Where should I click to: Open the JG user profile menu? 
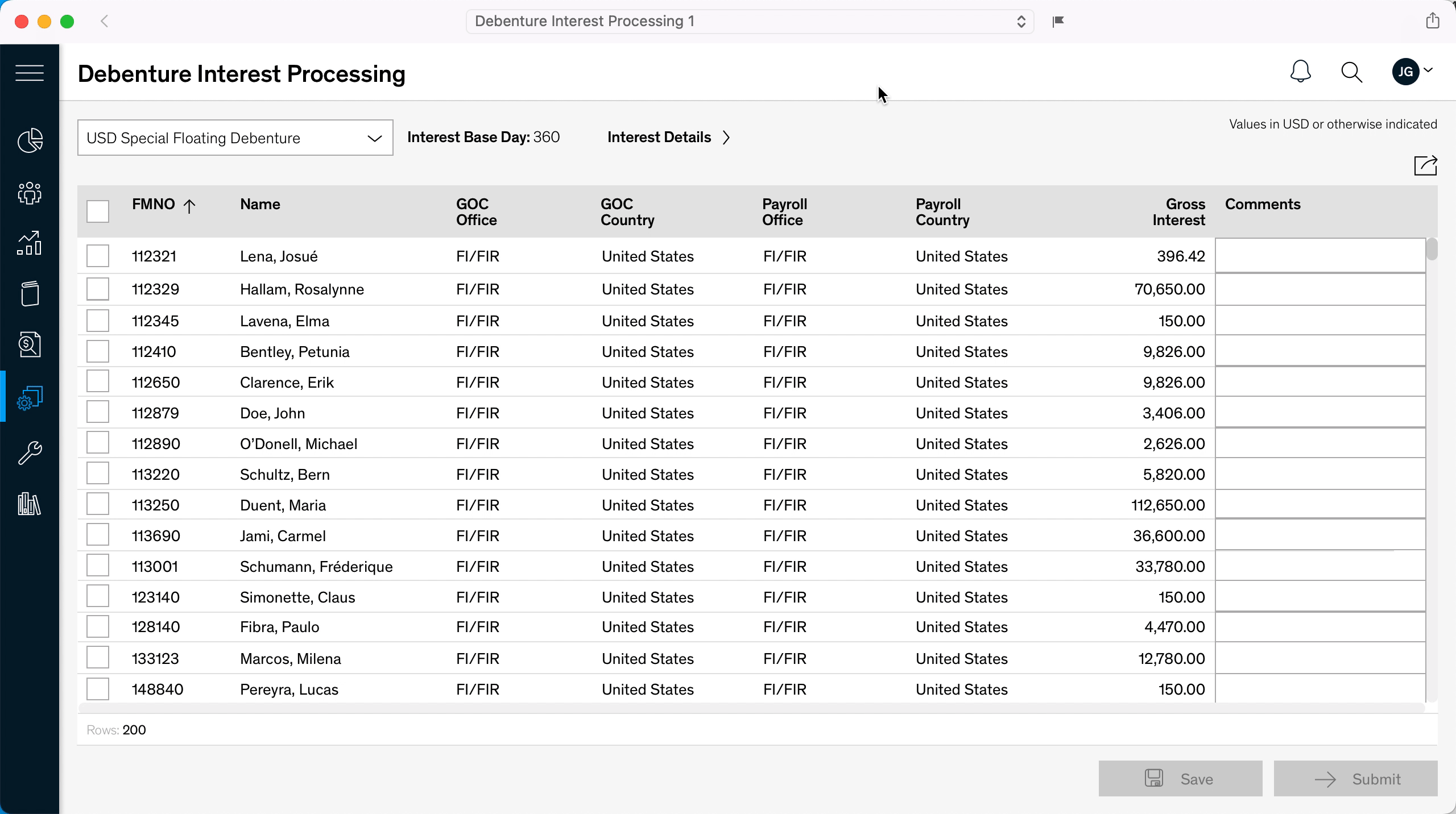click(1412, 72)
